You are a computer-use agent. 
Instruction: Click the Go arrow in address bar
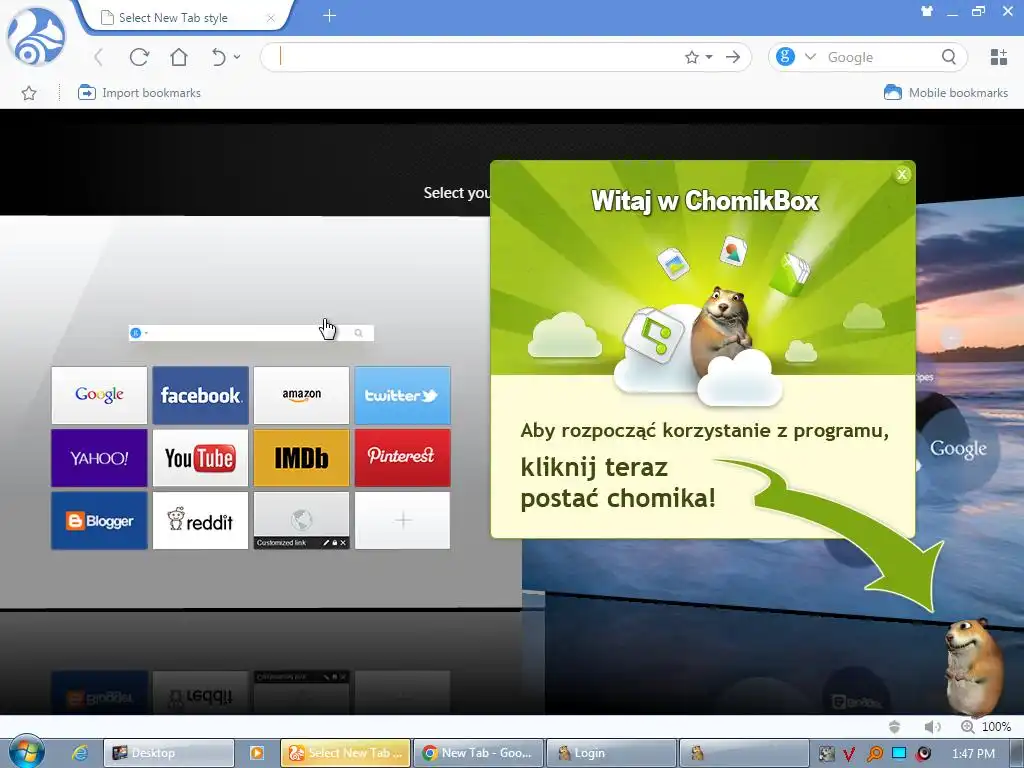[733, 57]
